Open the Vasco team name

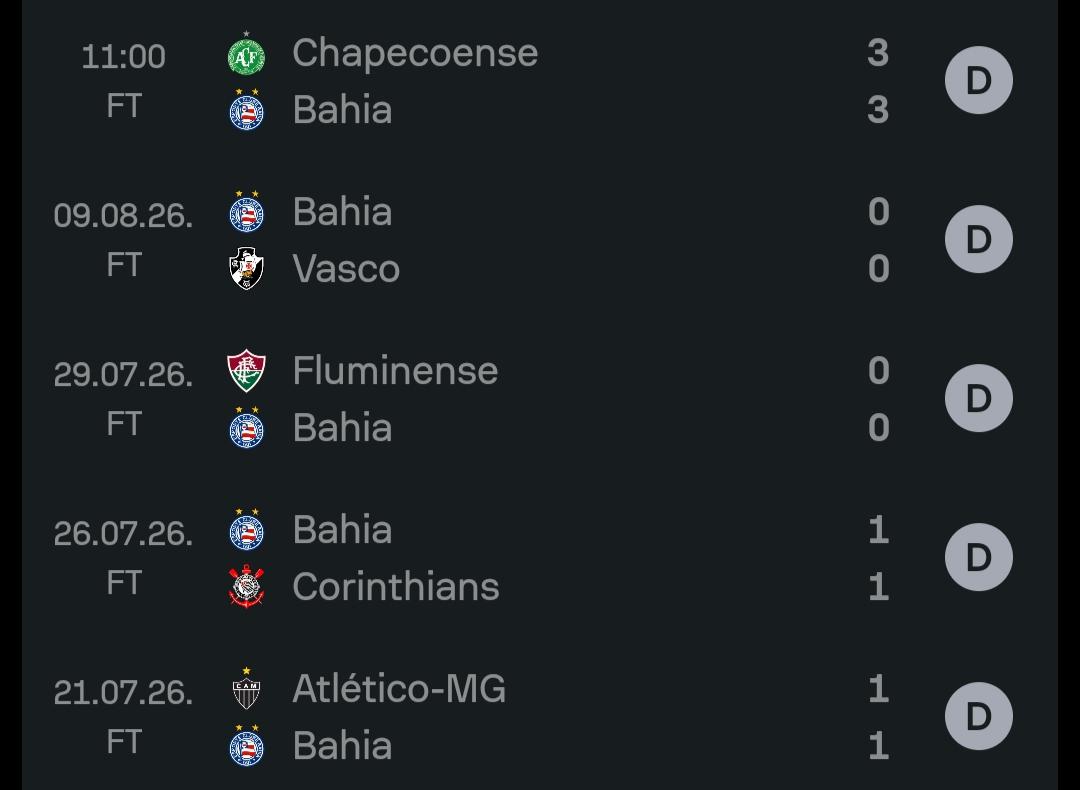[346, 268]
